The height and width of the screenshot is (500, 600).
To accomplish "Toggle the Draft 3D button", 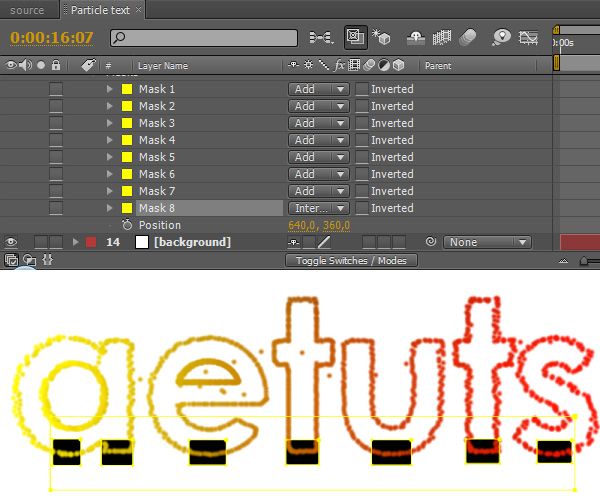I will pyautogui.click(x=381, y=37).
